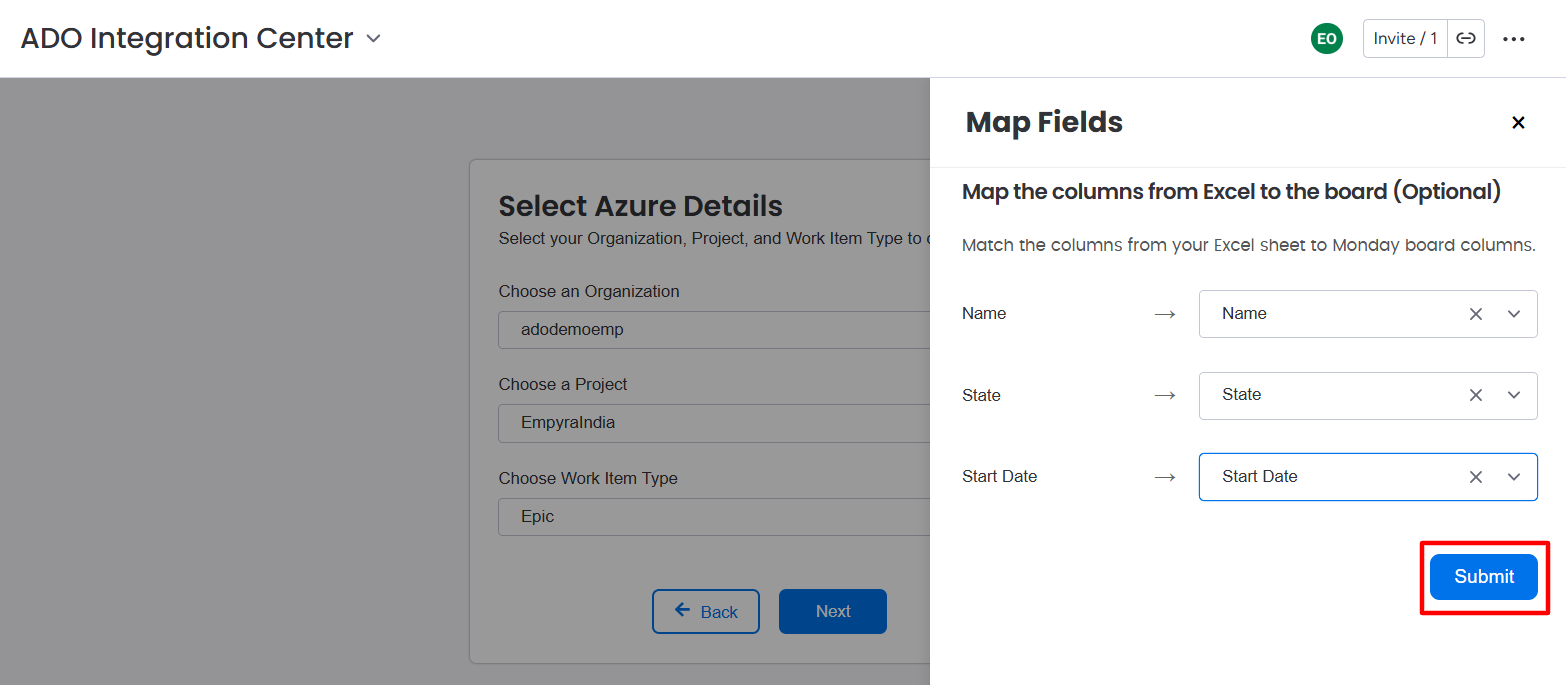1566x685 pixels.
Task: Click the State source column label
Action: [x=981, y=396]
